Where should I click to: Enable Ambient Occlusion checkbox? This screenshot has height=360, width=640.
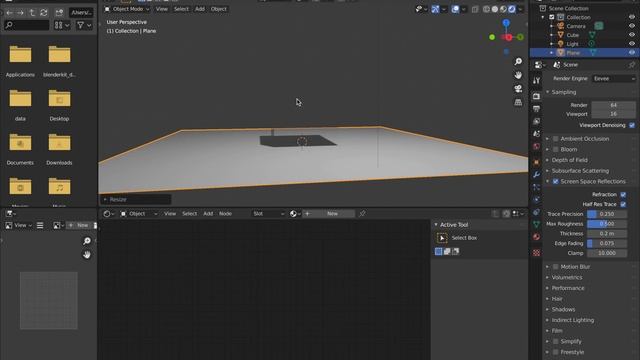[x=556, y=139]
